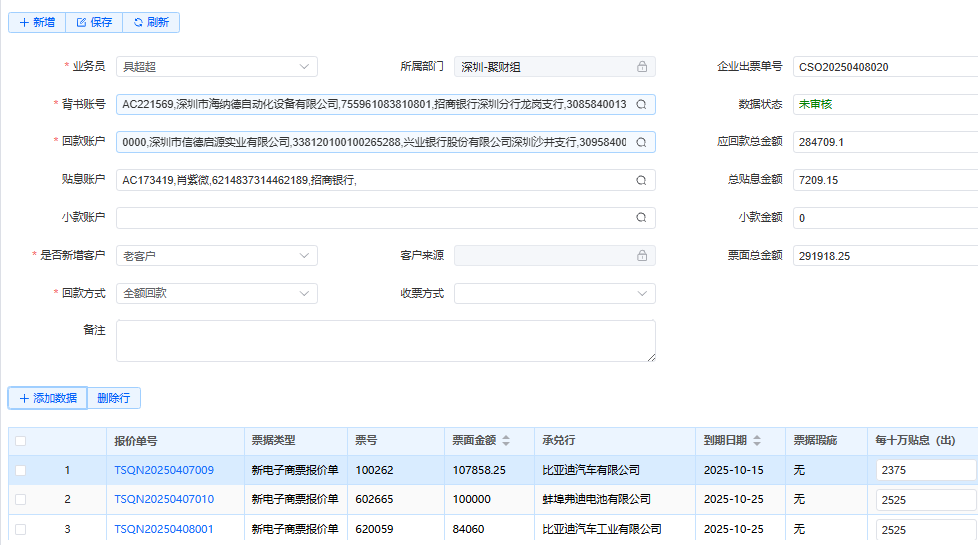
Task: Click the search icon in 贴息账户 field
Action: click(641, 180)
